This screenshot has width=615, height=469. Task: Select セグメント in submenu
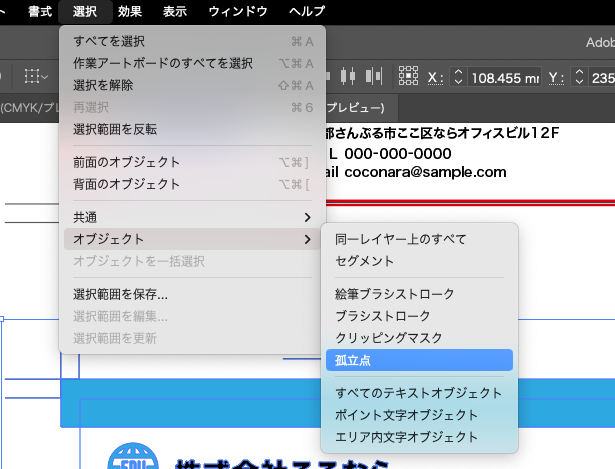pyautogui.click(x=419, y=261)
